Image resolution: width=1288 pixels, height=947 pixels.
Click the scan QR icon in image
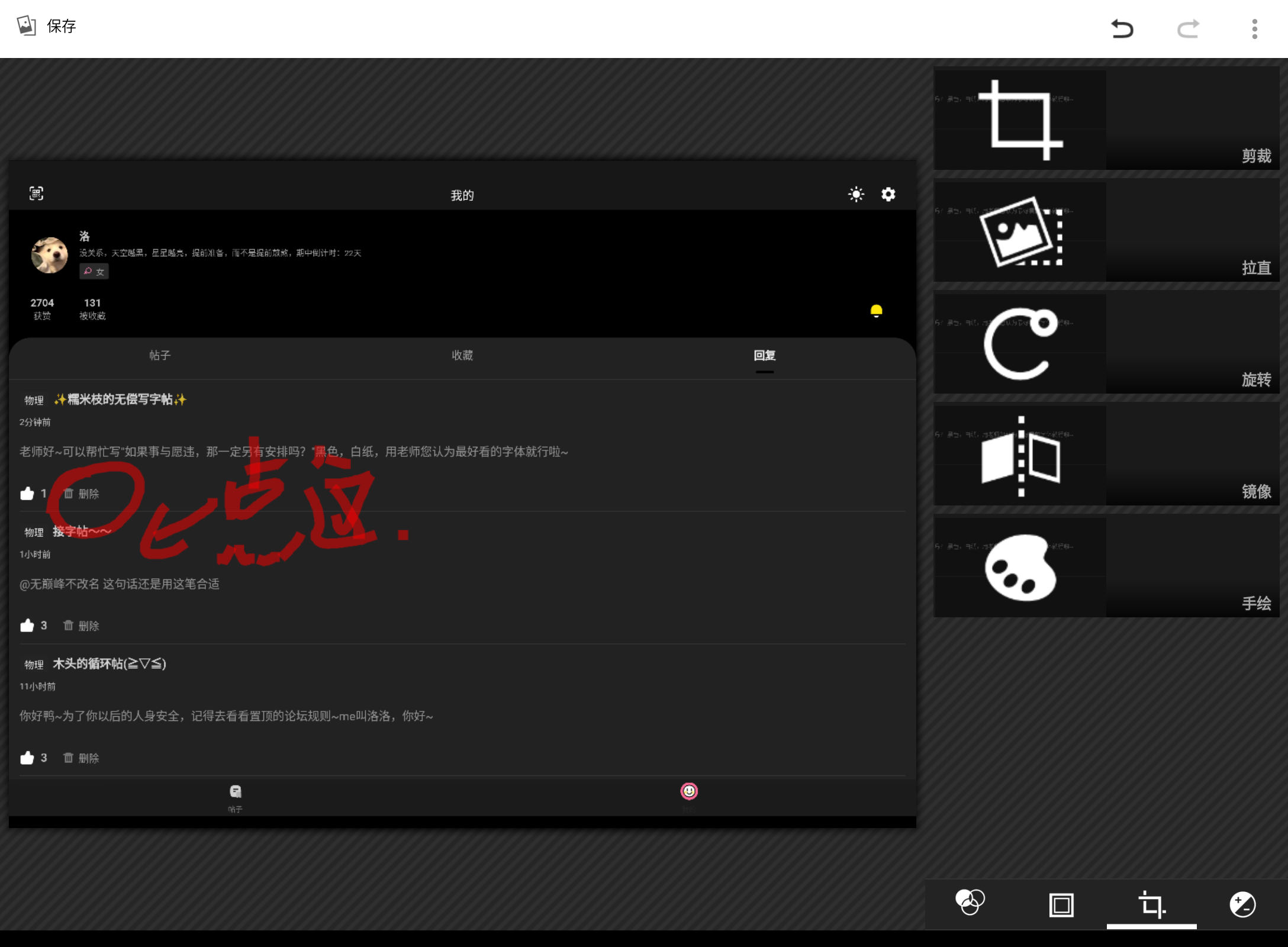pyautogui.click(x=36, y=194)
